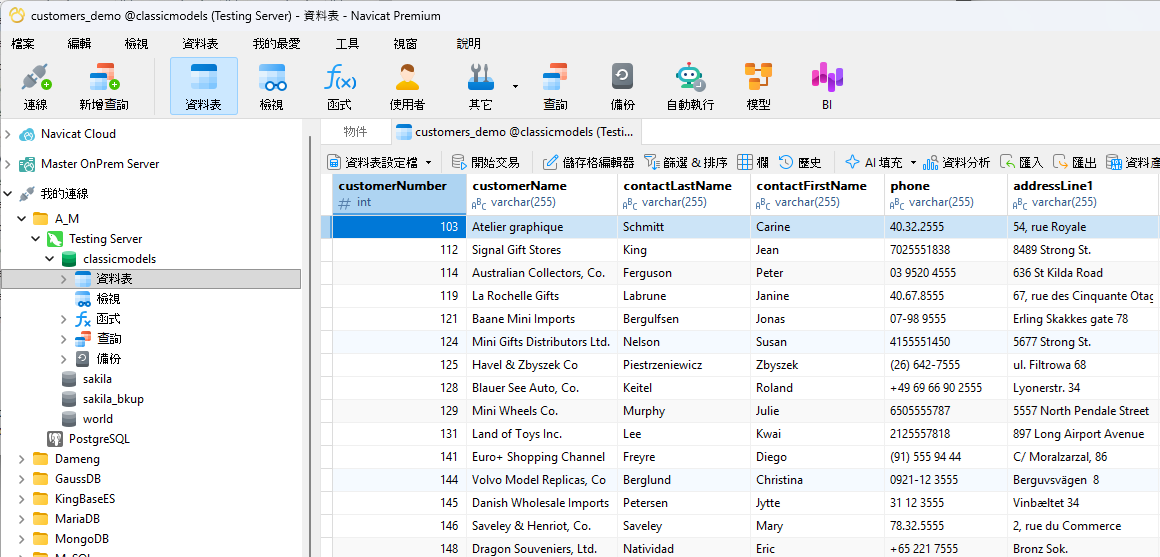Viewport: 1160px width, 557px height.
Task: Open the 編輯 menu
Action: coord(79,44)
